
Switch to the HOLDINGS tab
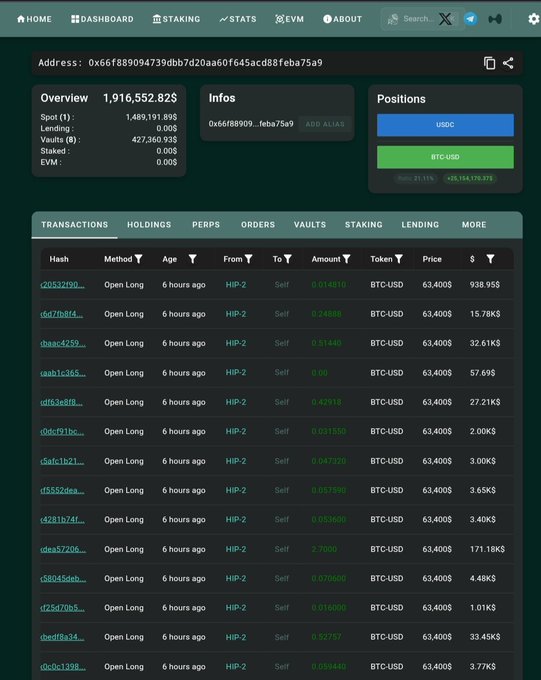point(149,225)
